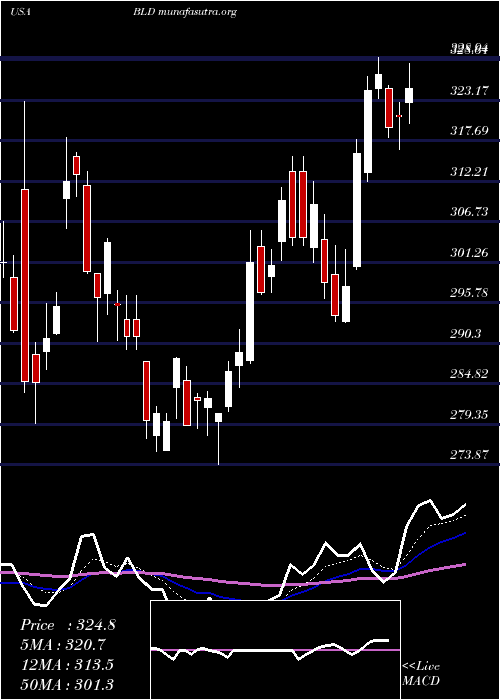Click the USA label at top left
The image size is (500, 700).
pyautogui.click(x=20, y=12)
